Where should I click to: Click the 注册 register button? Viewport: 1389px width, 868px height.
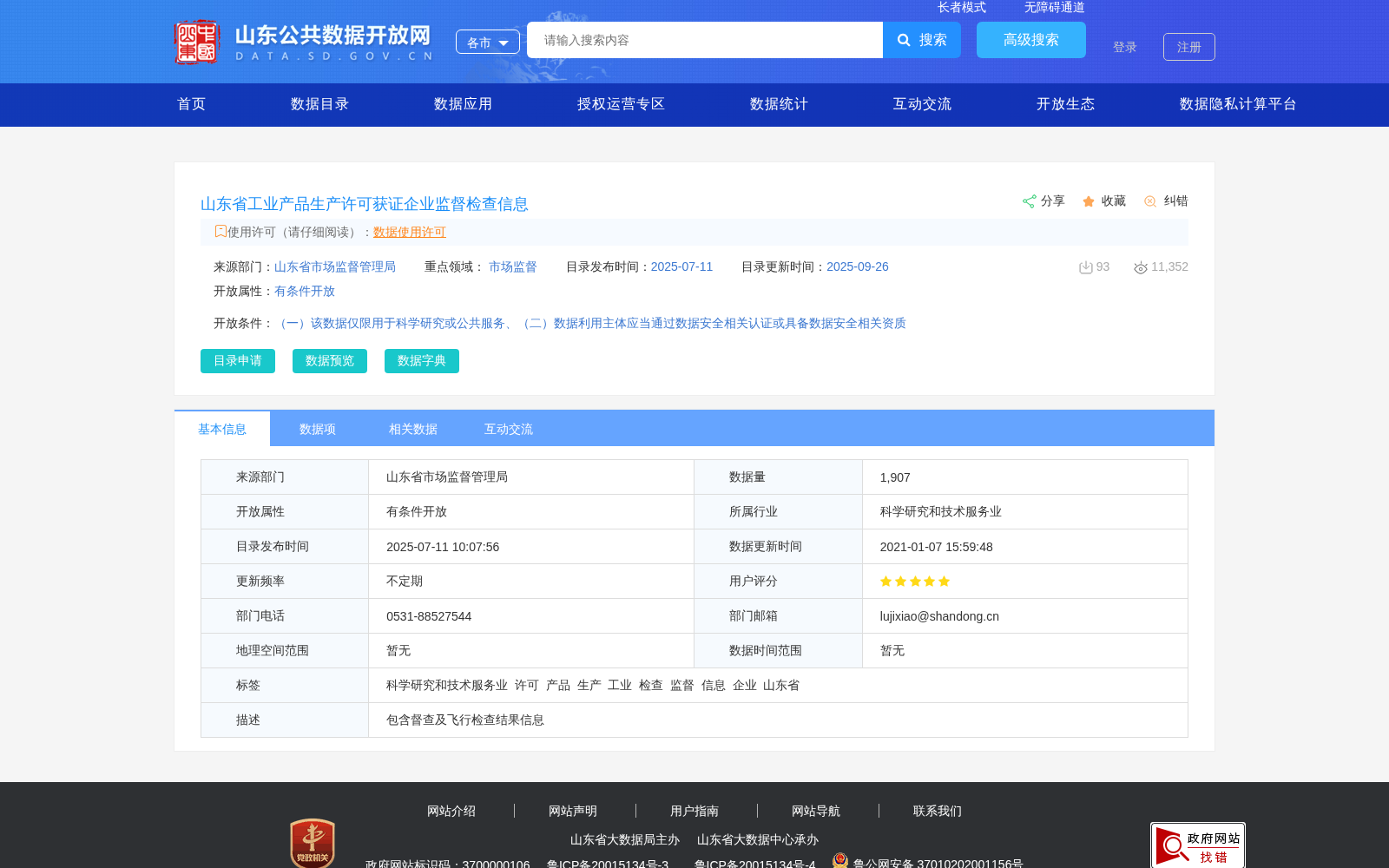(1189, 47)
